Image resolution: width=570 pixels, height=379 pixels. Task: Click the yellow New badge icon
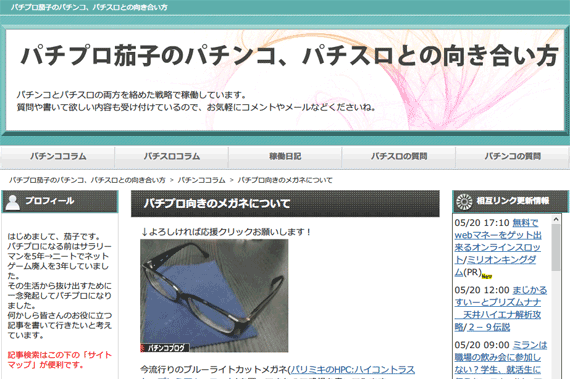[487, 277]
